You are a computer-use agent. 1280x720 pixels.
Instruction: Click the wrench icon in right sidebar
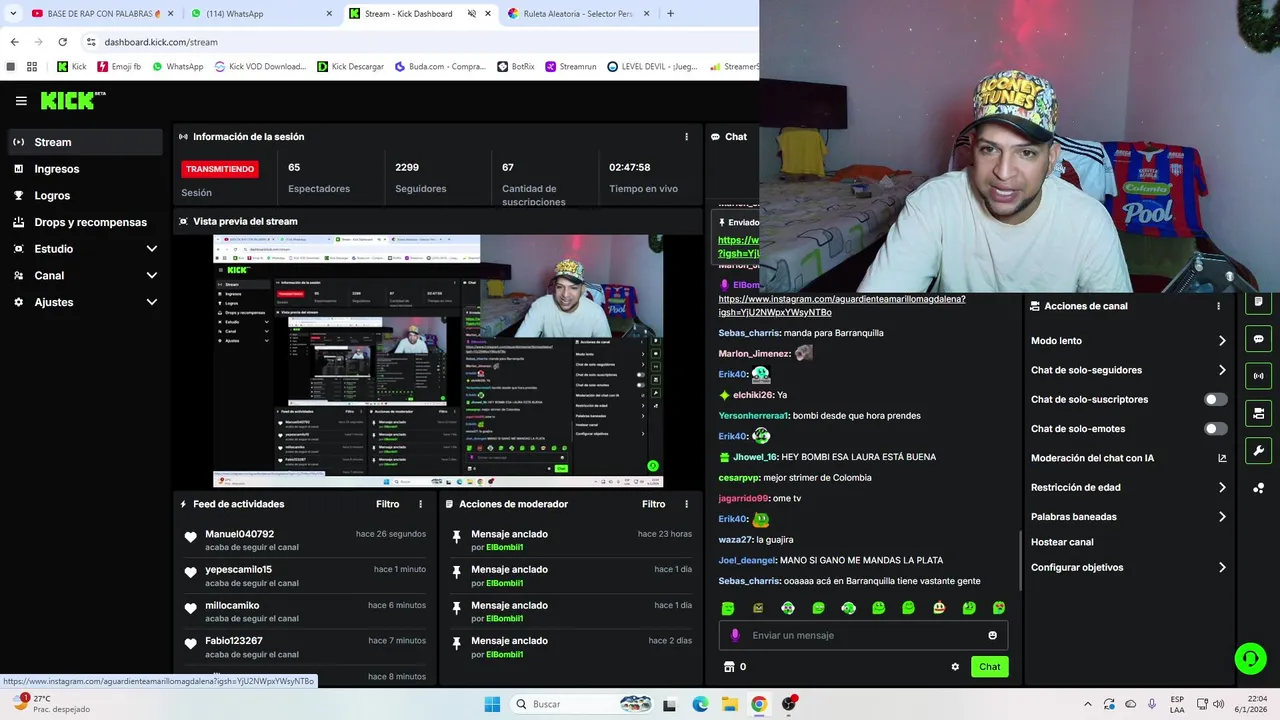[x=1258, y=450]
